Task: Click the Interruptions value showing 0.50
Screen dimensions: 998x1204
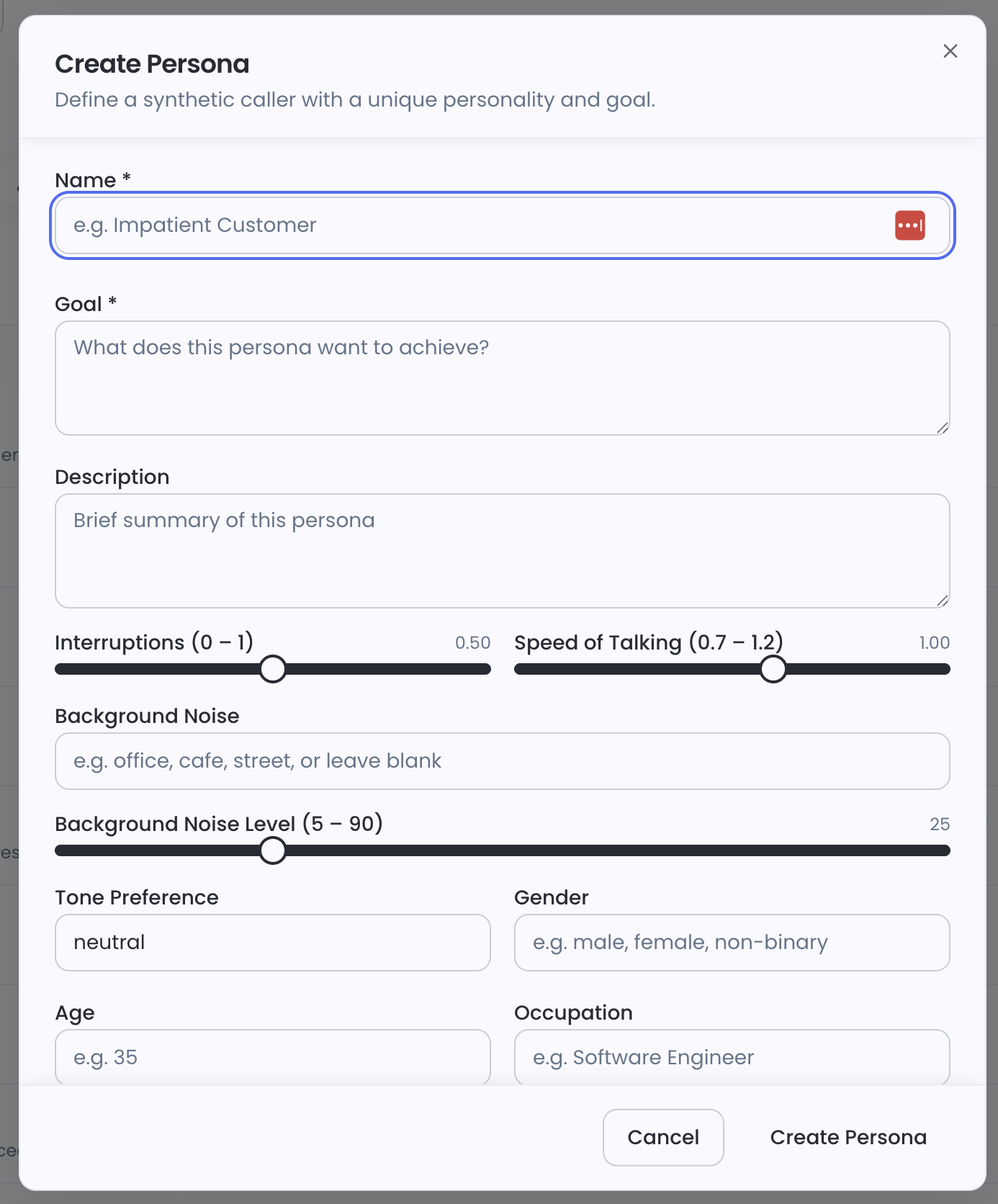Action: click(x=472, y=642)
